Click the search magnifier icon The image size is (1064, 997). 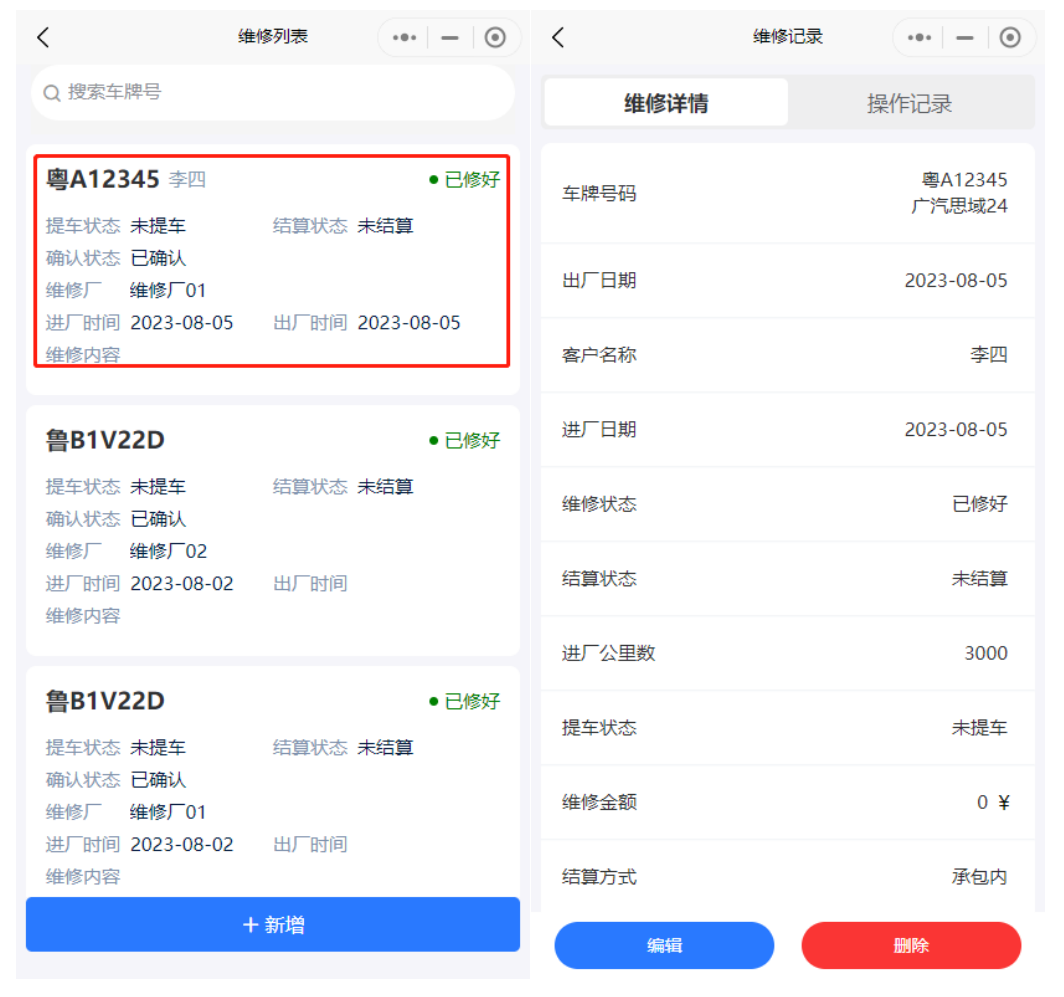tap(52, 93)
